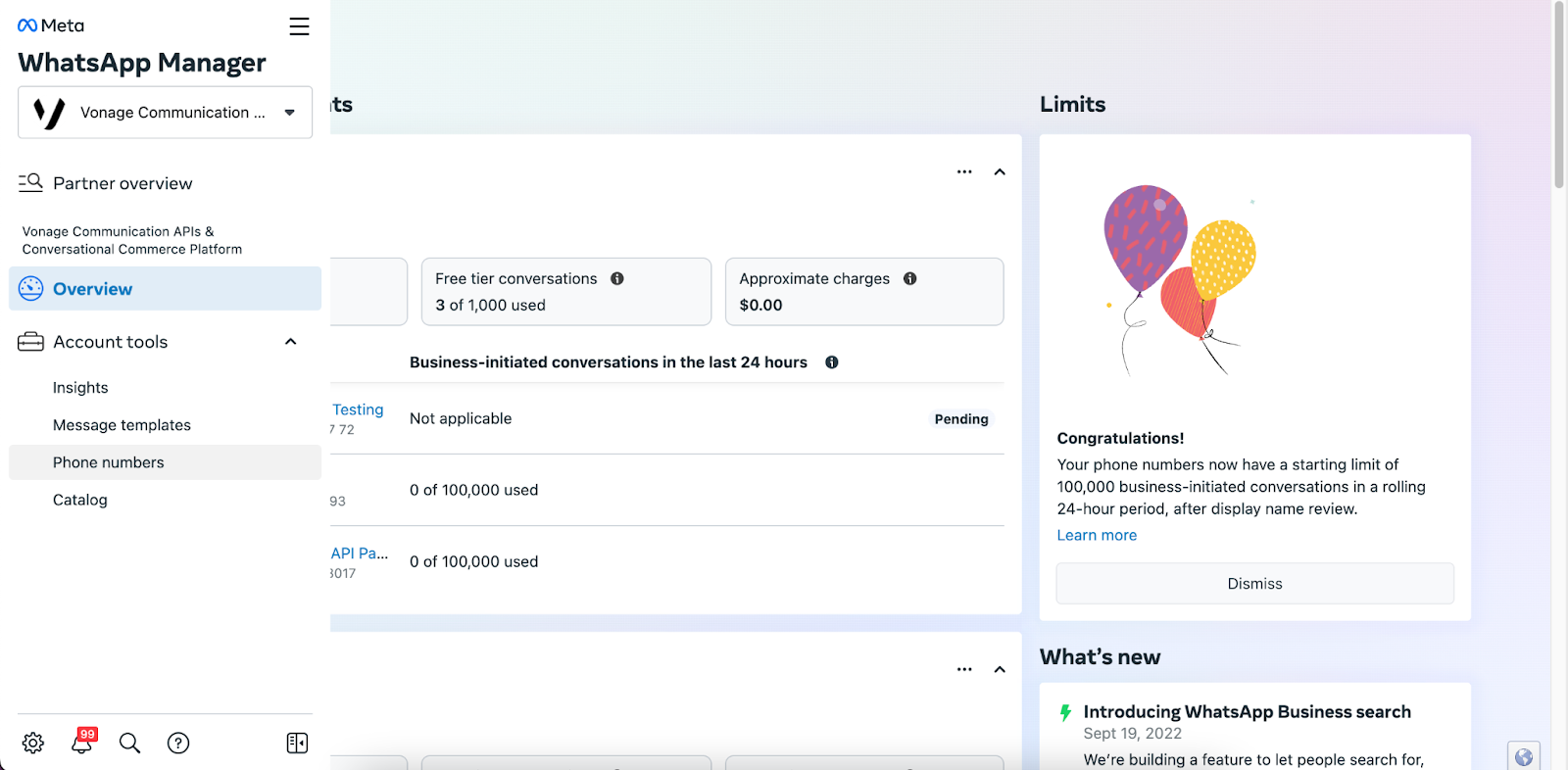The width and height of the screenshot is (1568, 770).
Task: Click the API Pa... phone number link
Action: point(360,553)
